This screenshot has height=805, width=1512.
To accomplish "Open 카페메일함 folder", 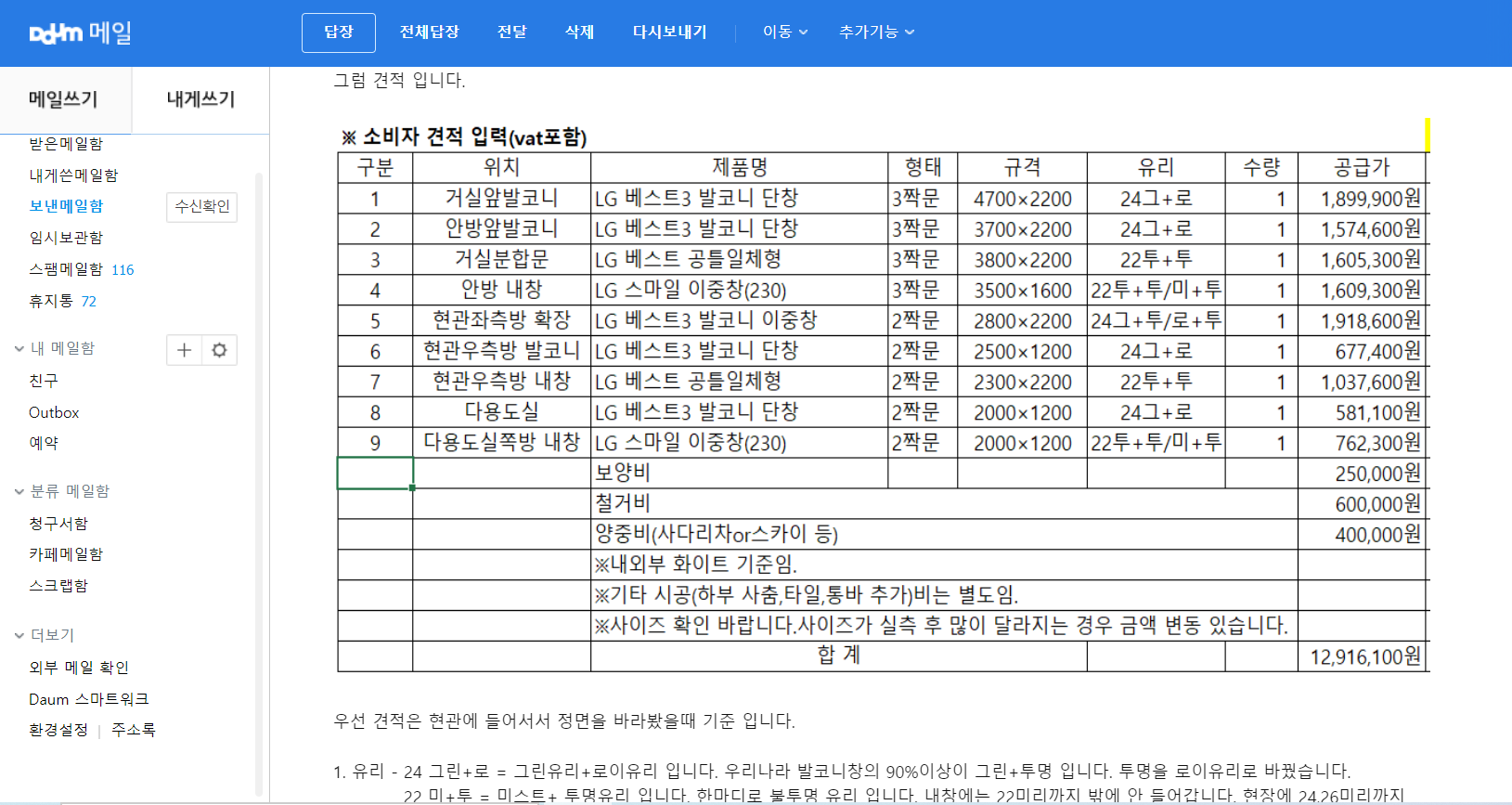I will pyautogui.click(x=66, y=554).
